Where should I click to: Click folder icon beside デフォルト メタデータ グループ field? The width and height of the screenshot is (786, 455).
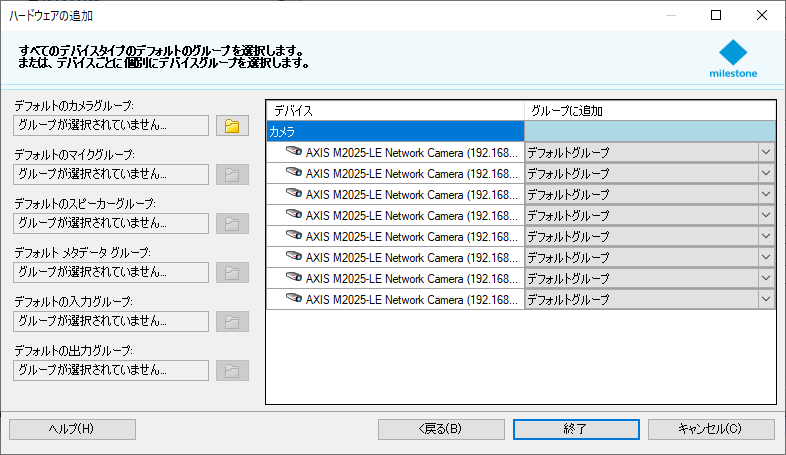(232, 273)
